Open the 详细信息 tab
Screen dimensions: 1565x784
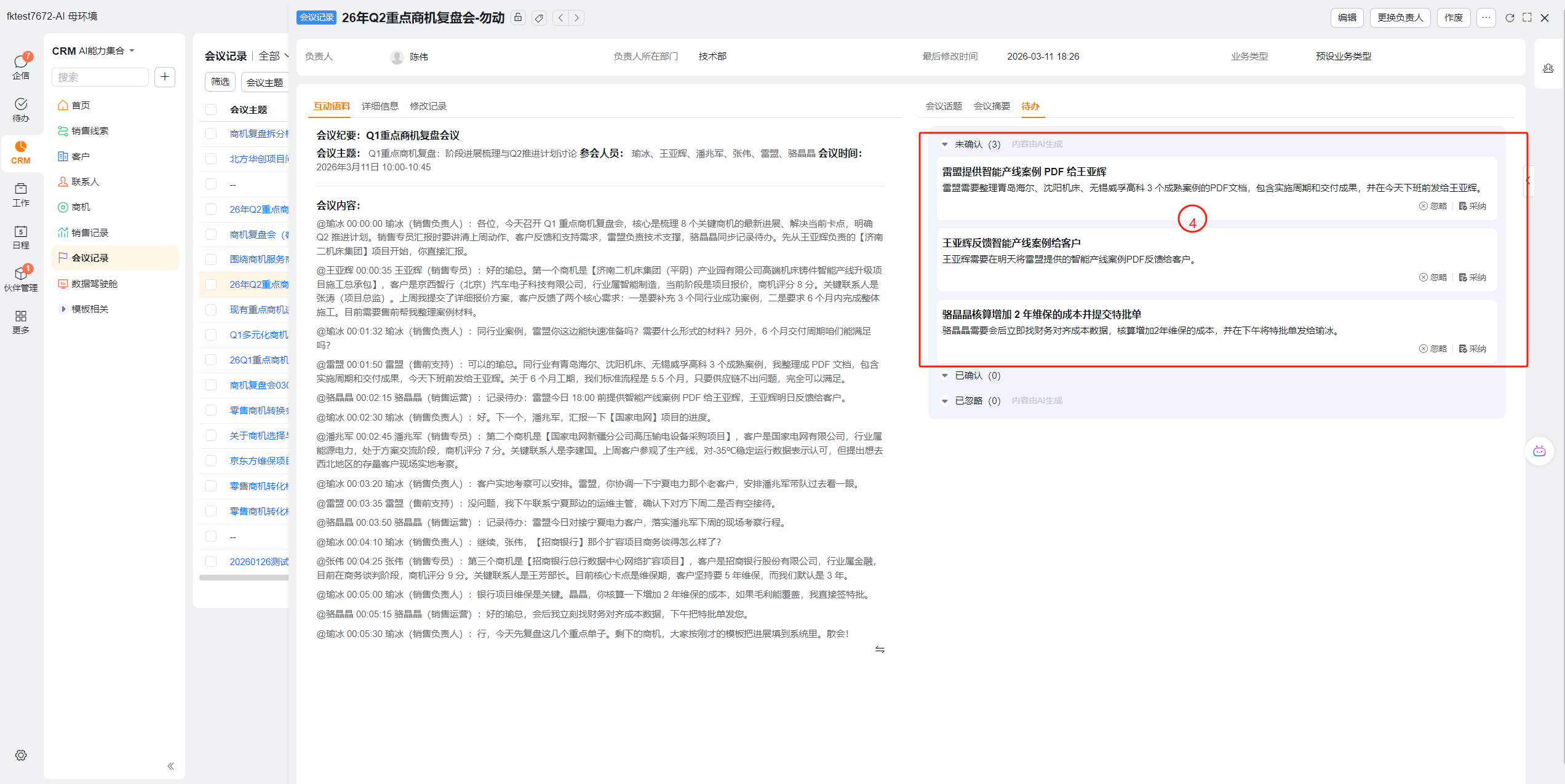click(380, 106)
